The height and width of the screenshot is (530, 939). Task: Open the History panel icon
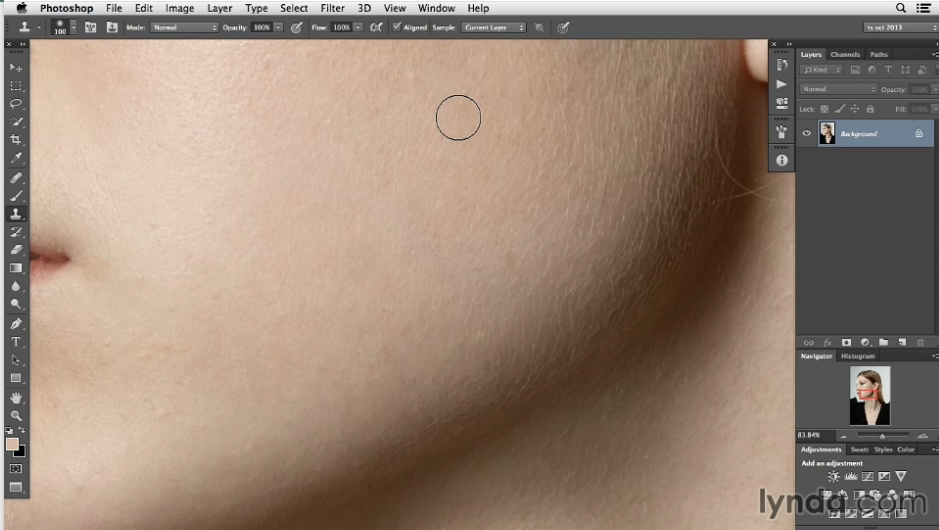[782, 65]
